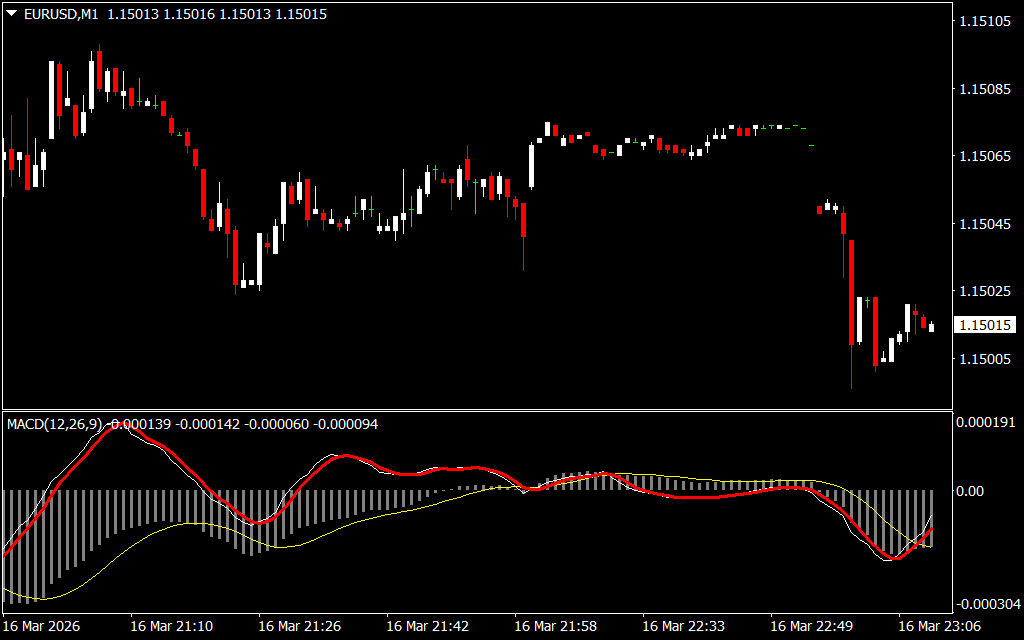Select the current price tag 1.15015
Image resolution: width=1024 pixels, height=640 pixels.
(x=985, y=325)
